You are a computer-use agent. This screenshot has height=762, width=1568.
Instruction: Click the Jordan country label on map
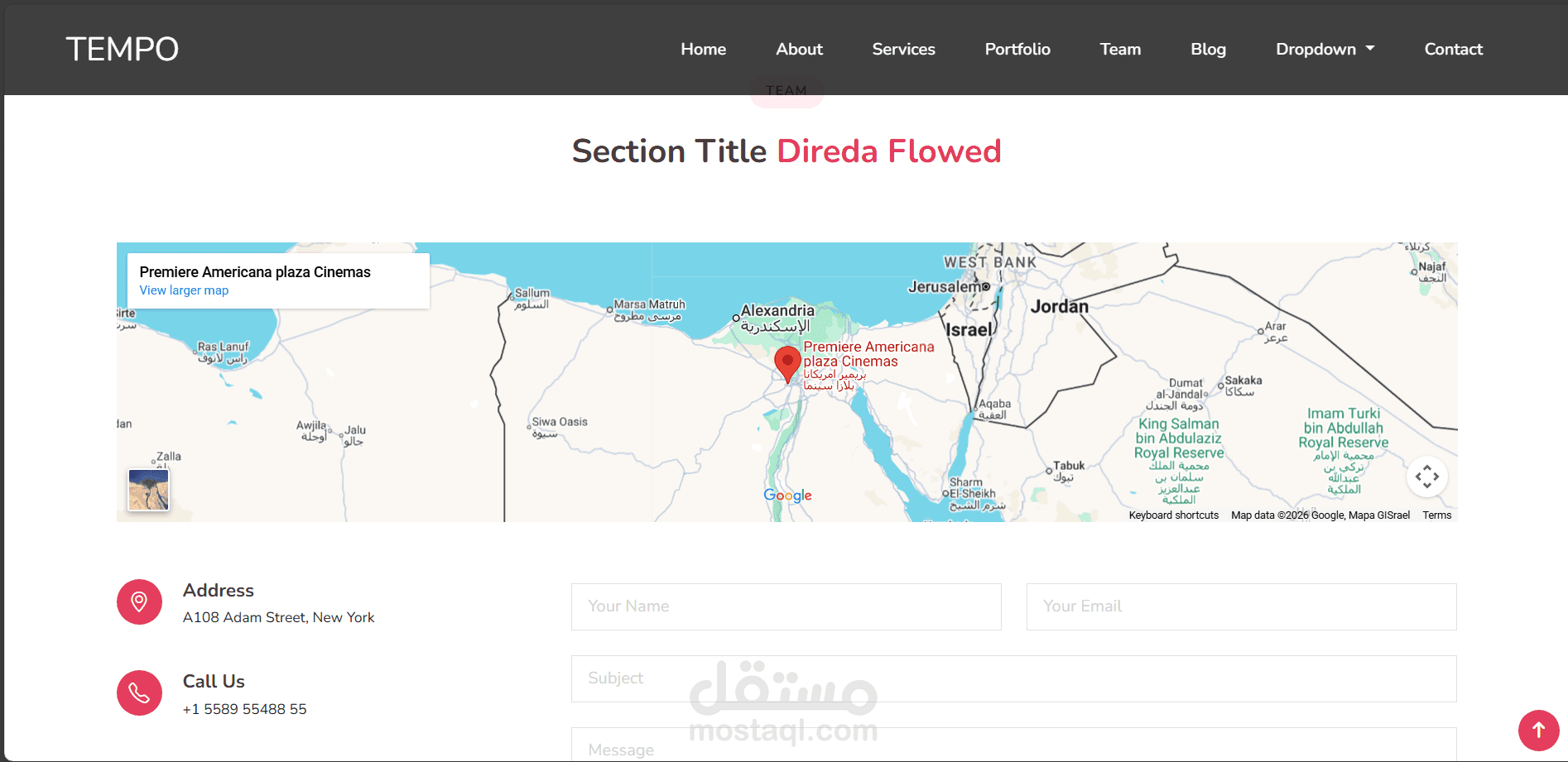click(1059, 306)
